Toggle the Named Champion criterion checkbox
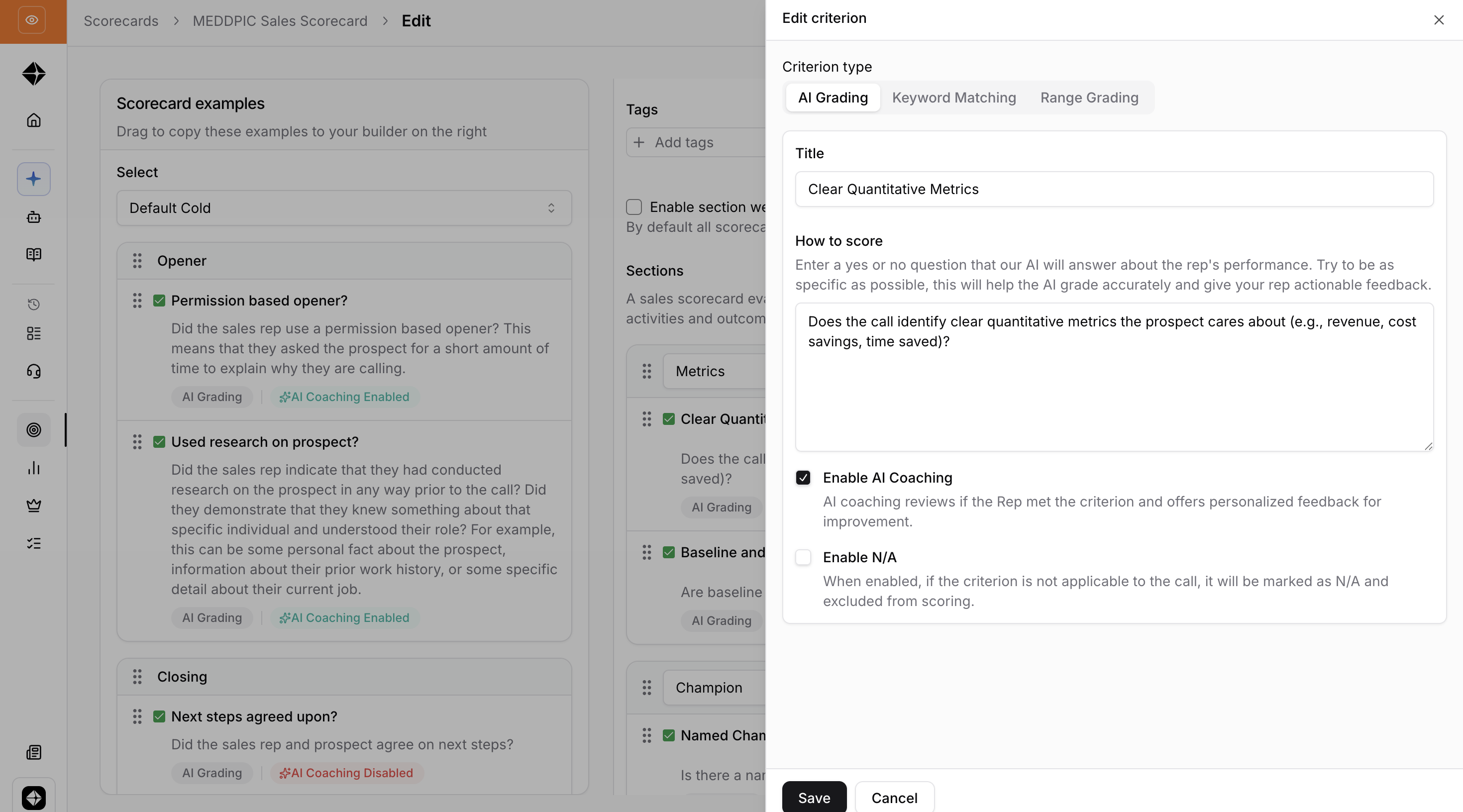The image size is (1463, 812). [x=668, y=735]
